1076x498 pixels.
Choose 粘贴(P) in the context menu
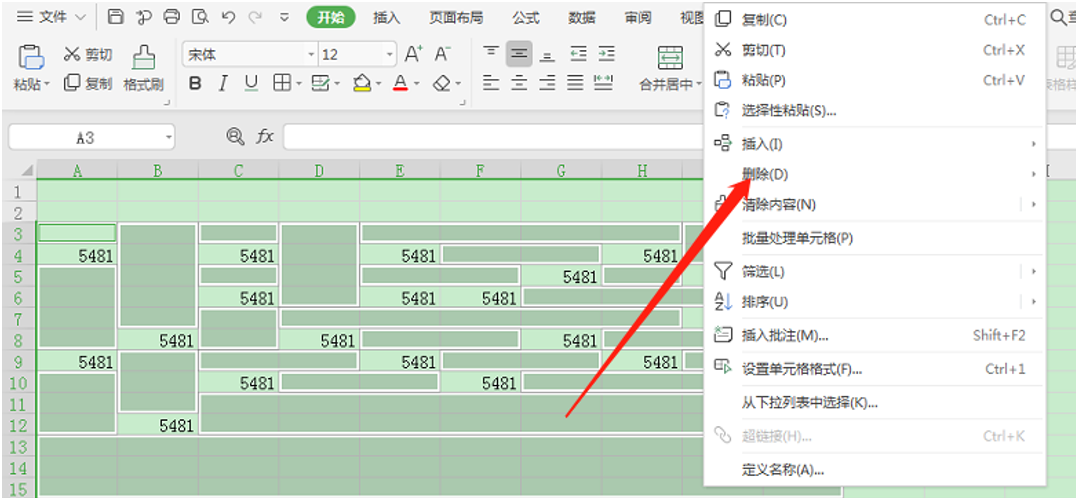pos(875,80)
